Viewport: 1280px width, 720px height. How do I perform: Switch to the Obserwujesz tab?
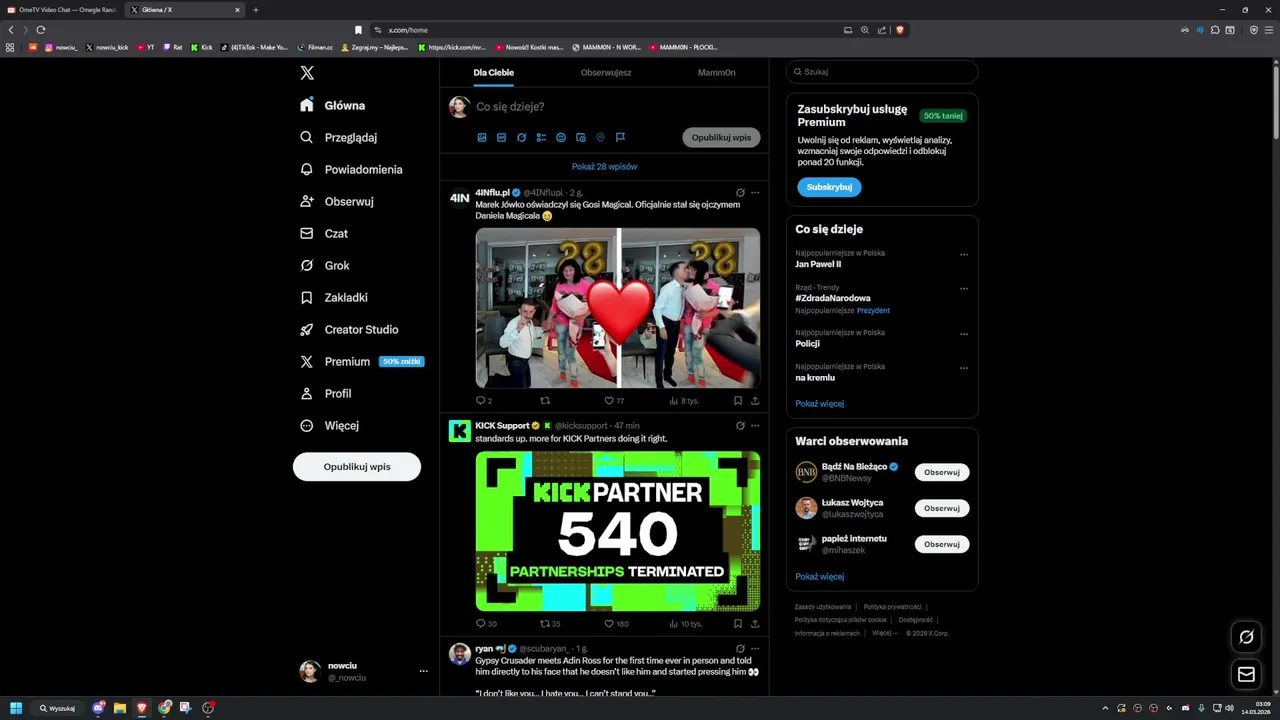pos(606,72)
